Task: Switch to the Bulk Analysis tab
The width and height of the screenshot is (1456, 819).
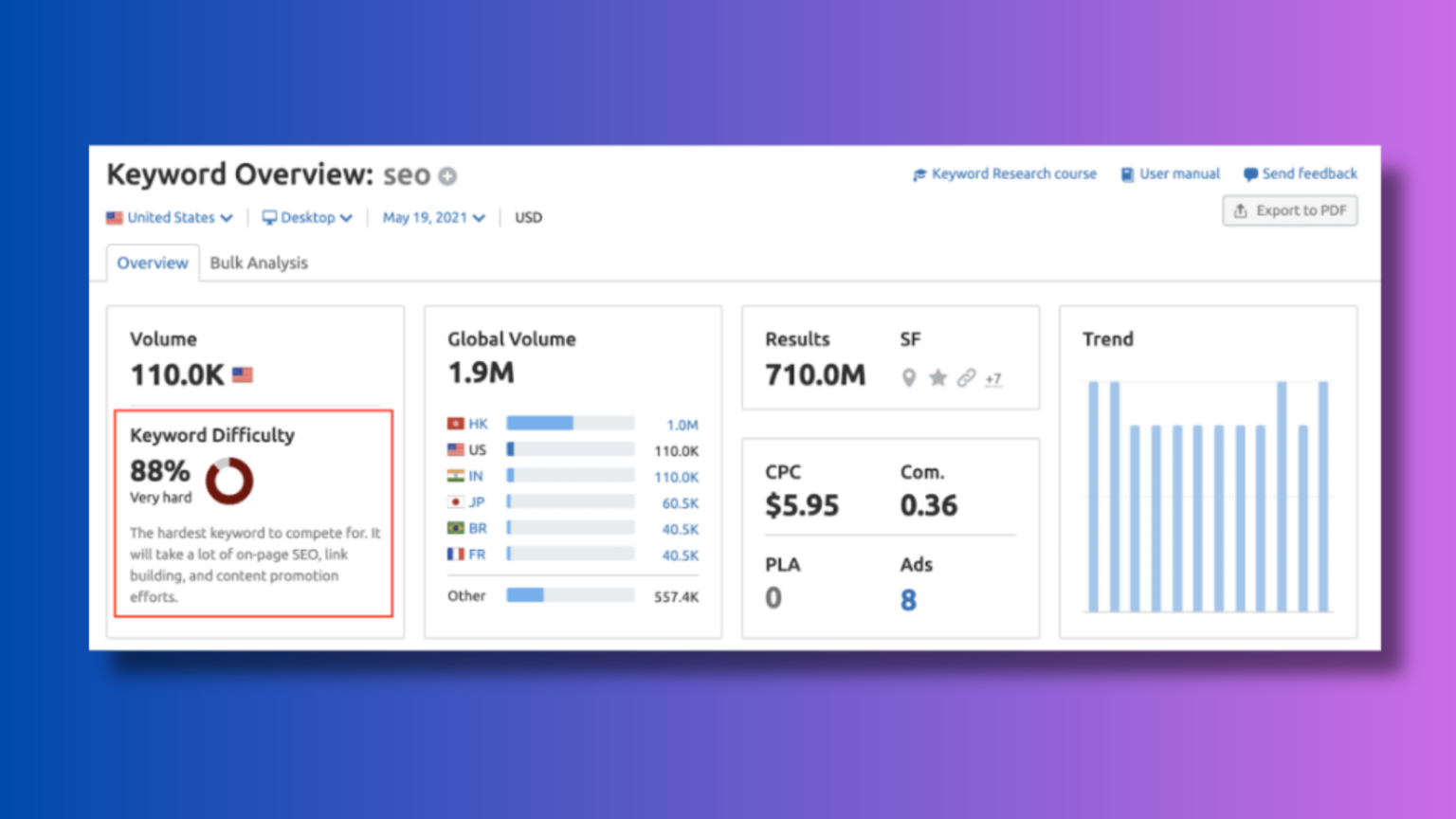Action: point(259,264)
